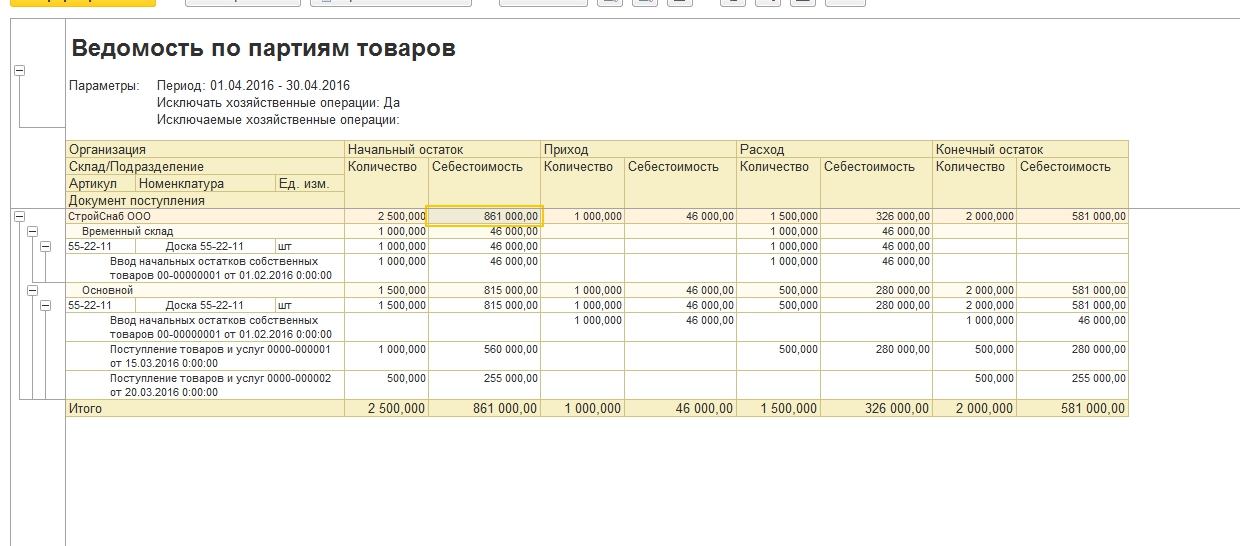1240x546 pixels.
Task: Collapse item 55-22-11 under Основной warehouse
Action: 45,305
